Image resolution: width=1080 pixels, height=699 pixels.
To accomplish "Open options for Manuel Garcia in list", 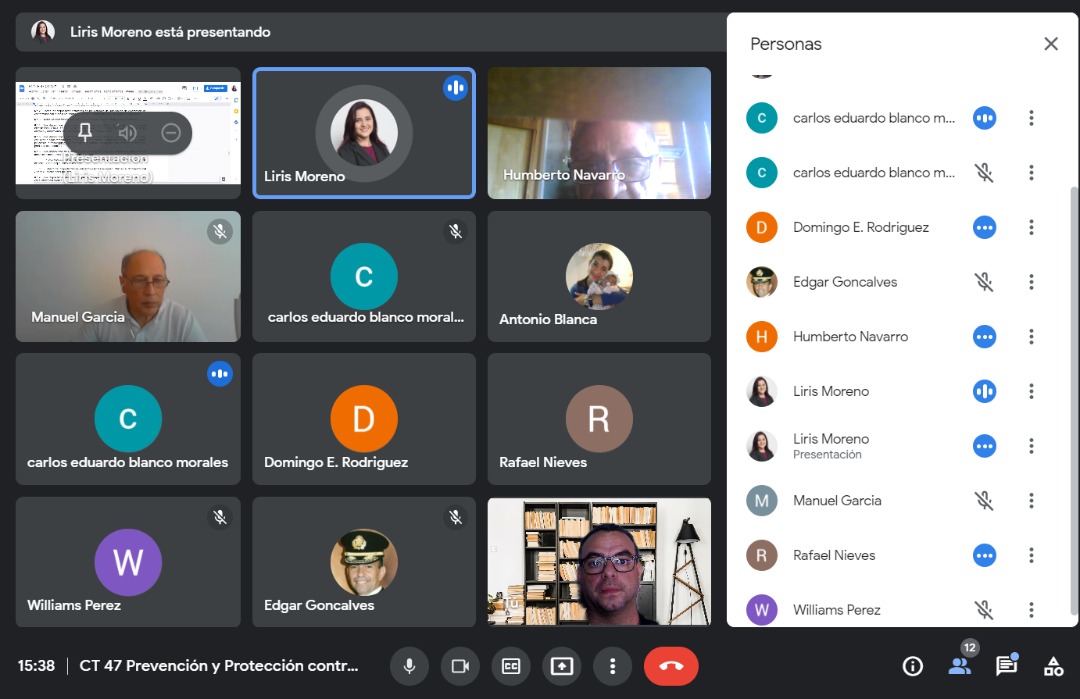I will (x=1031, y=501).
